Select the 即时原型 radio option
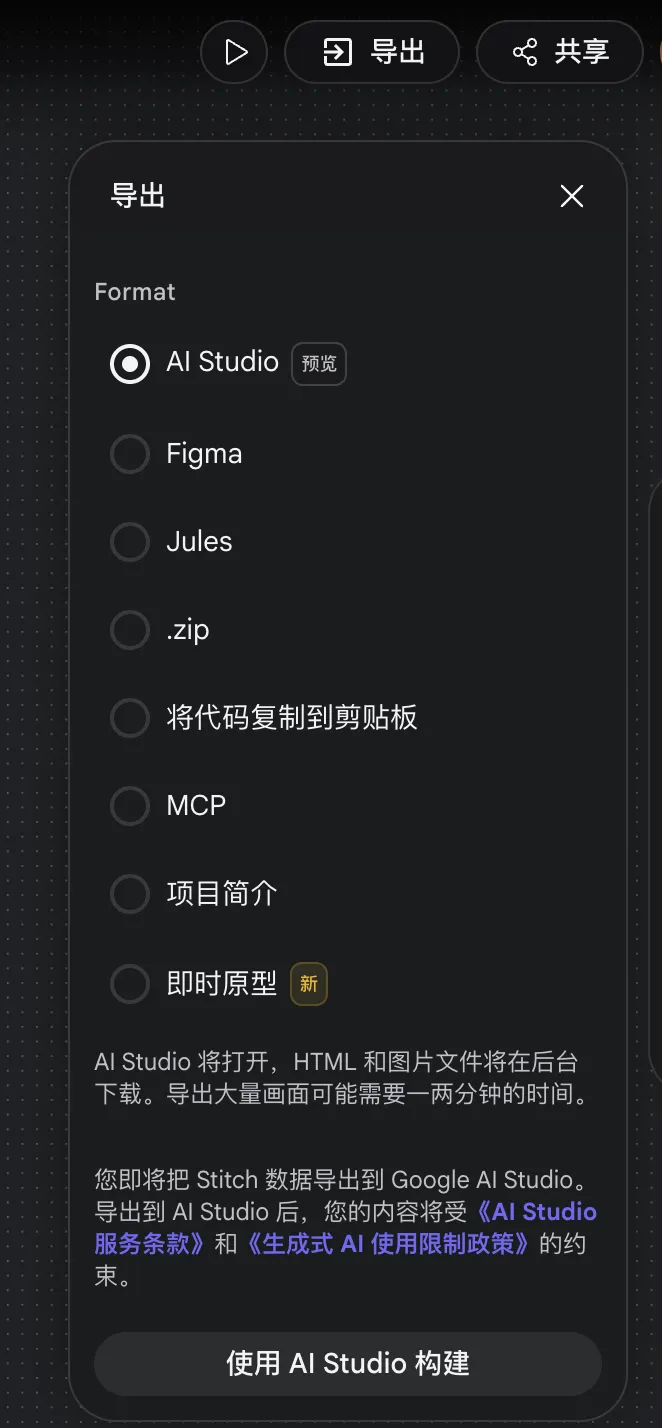 click(x=130, y=984)
